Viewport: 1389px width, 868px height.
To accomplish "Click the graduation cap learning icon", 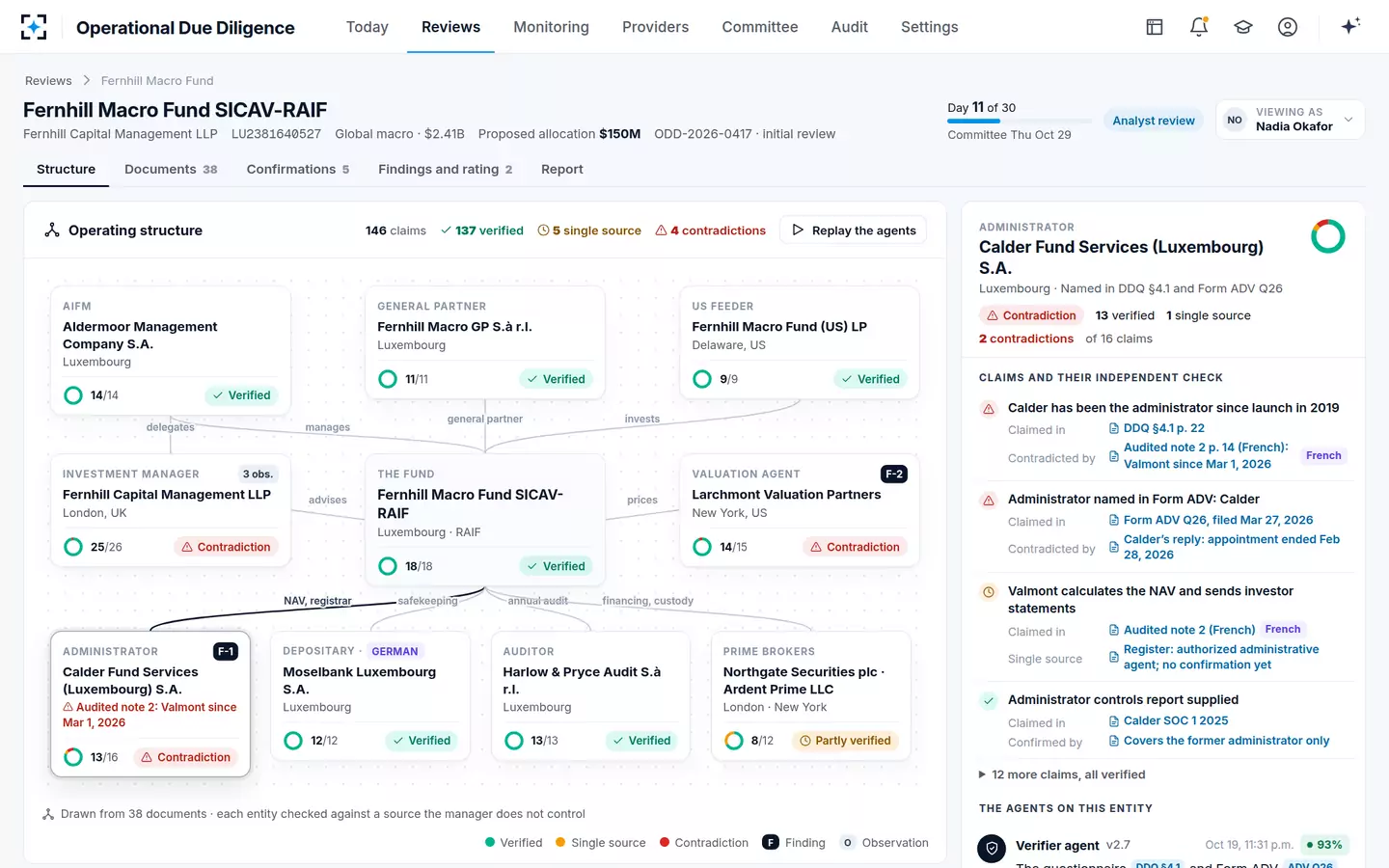I will click(x=1243, y=27).
